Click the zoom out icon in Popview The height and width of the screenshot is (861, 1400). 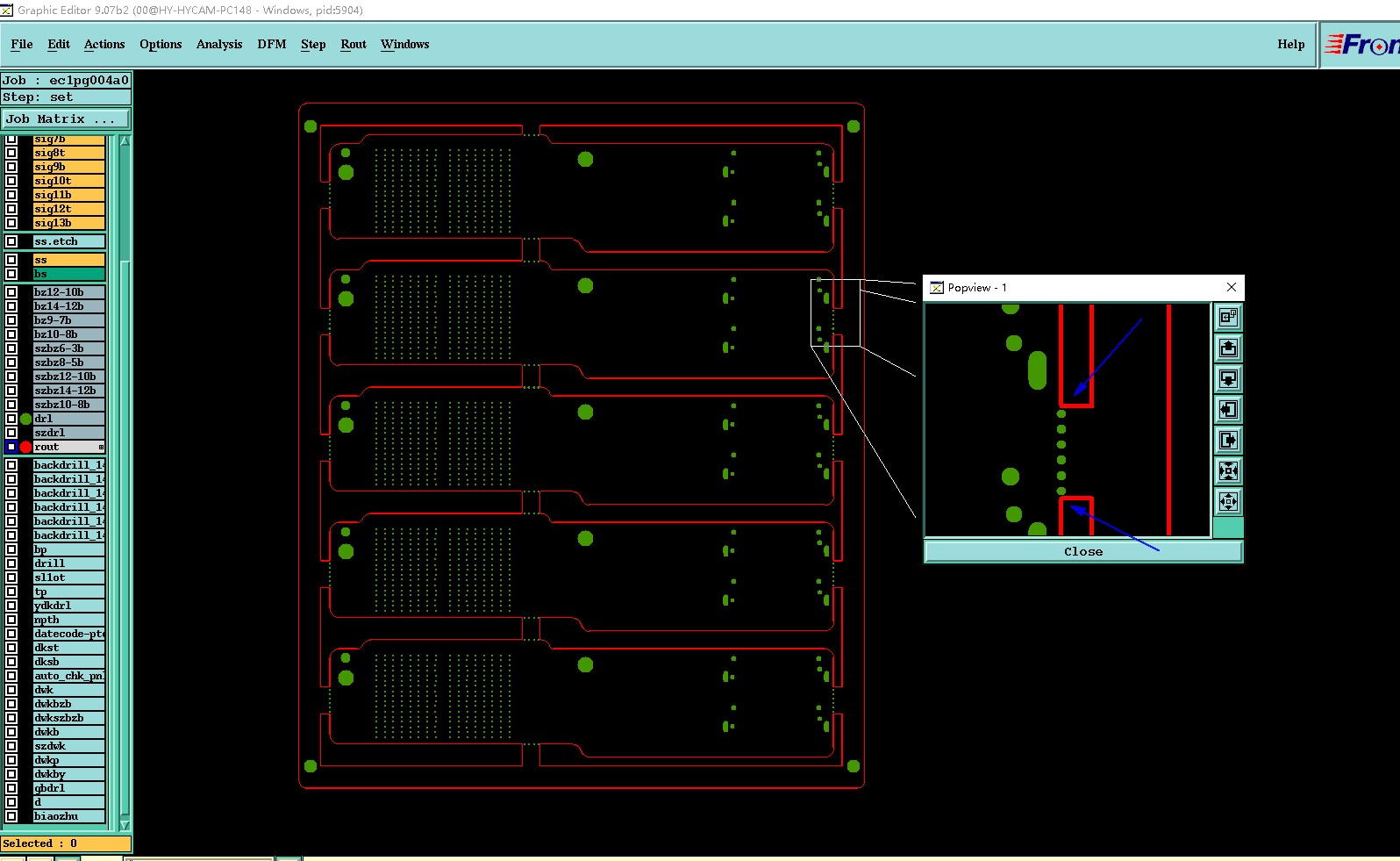pyautogui.click(x=1228, y=502)
